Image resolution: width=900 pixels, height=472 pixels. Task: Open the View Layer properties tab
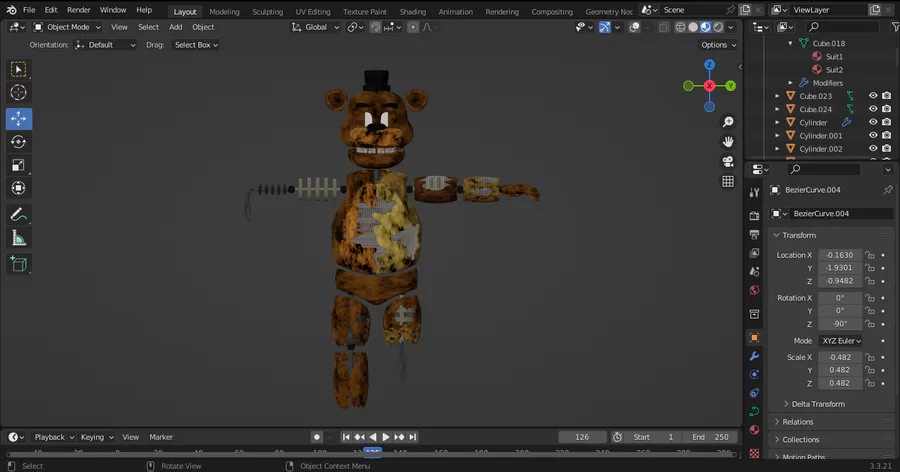(x=754, y=253)
